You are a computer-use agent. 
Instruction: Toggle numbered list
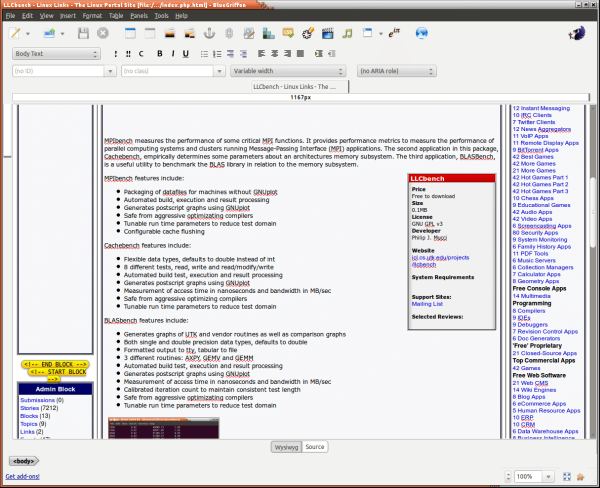[x=217, y=54]
